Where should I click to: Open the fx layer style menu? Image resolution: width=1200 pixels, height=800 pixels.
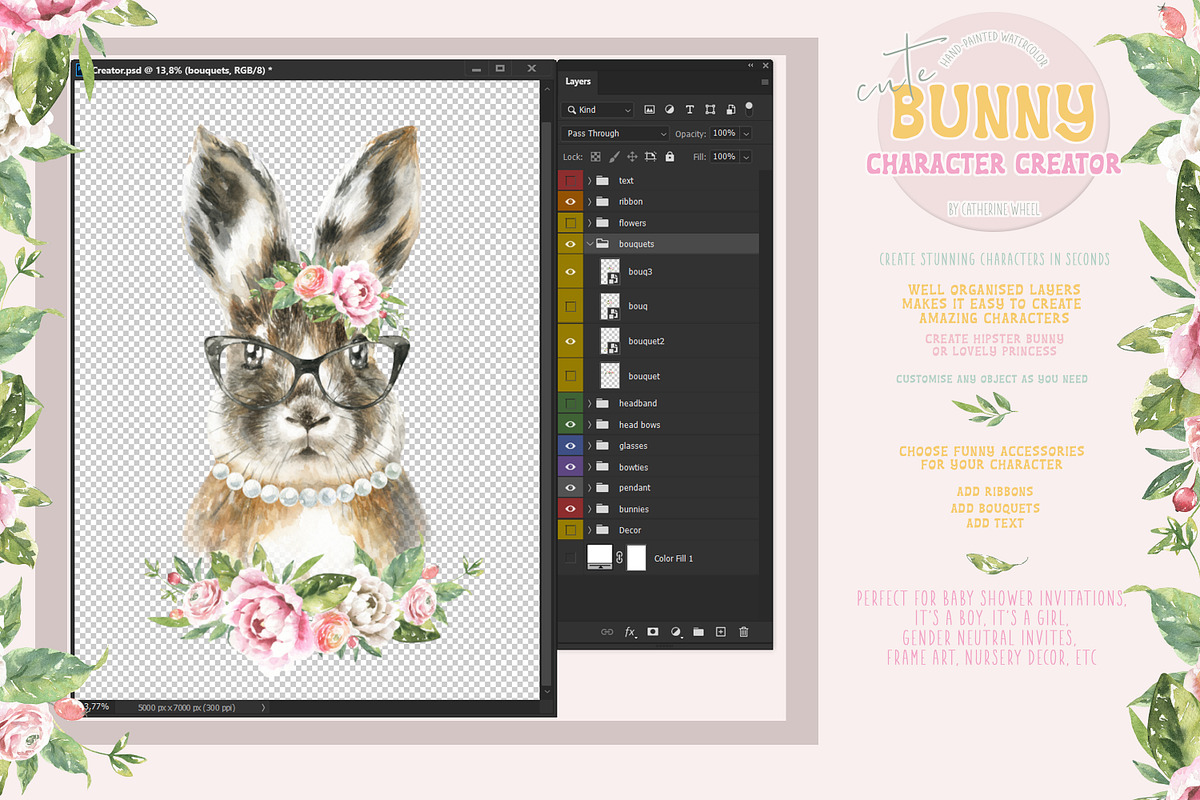(630, 632)
